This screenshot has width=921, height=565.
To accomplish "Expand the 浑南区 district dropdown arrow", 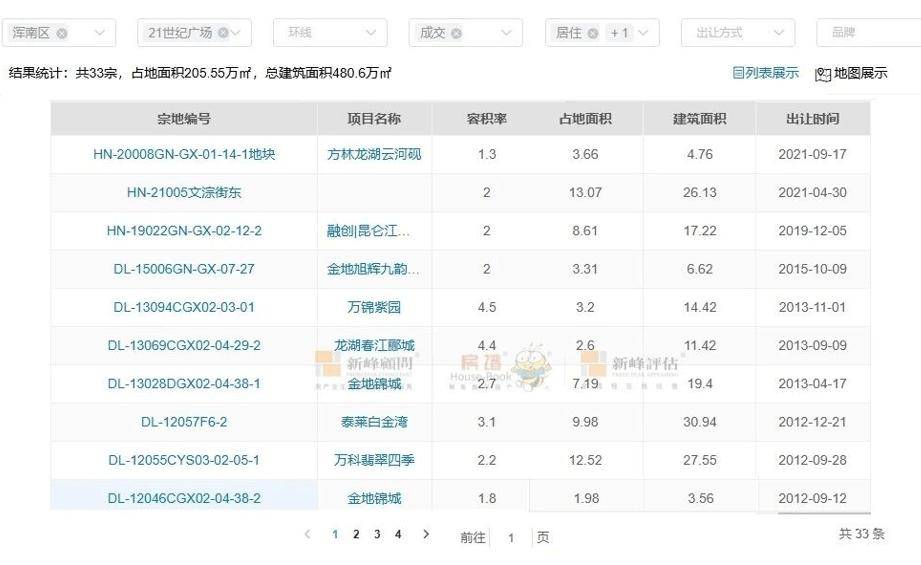I will [x=98, y=33].
